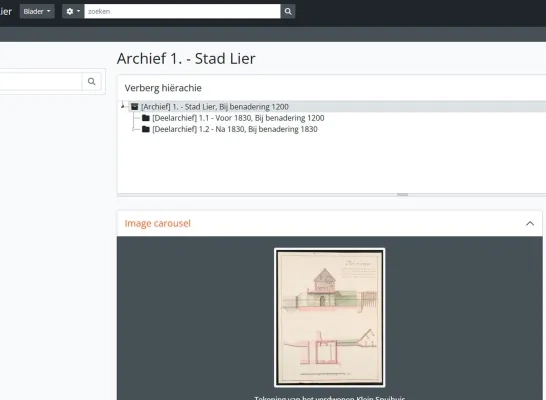Open the Blader dropdown menu

37,11
